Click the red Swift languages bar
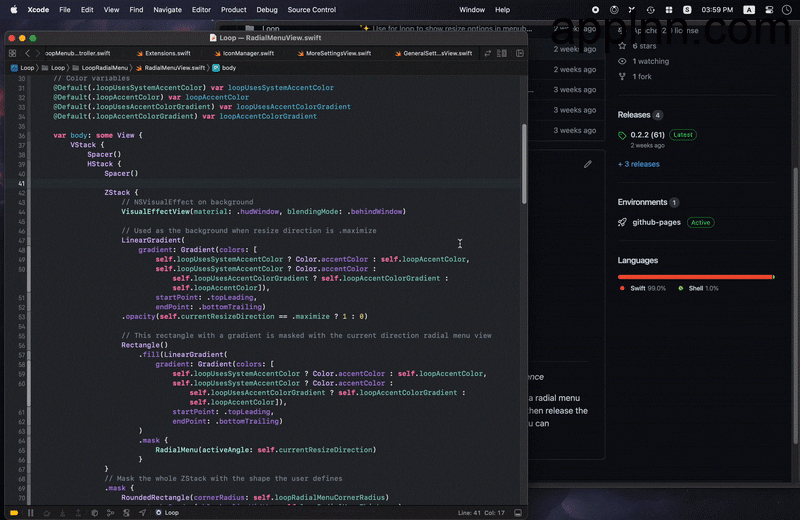 [695, 277]
